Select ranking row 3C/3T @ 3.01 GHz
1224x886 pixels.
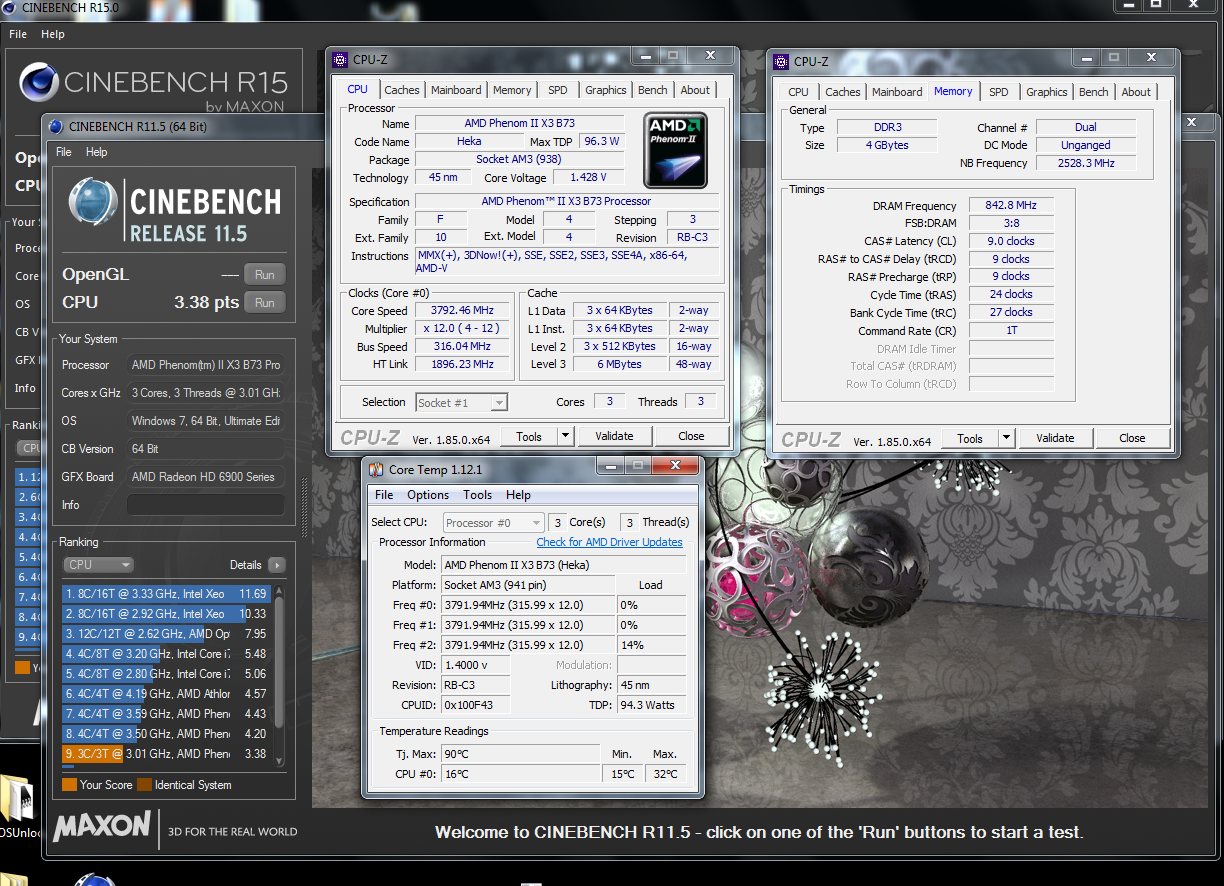pyautogui.click(x=166, y=754)
